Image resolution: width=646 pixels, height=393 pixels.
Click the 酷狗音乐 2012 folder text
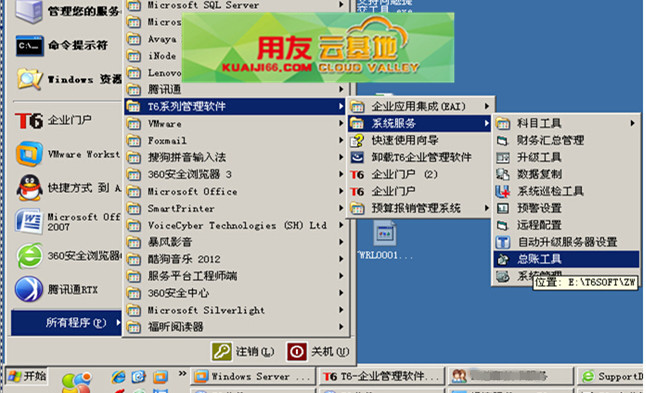point(184,259)
